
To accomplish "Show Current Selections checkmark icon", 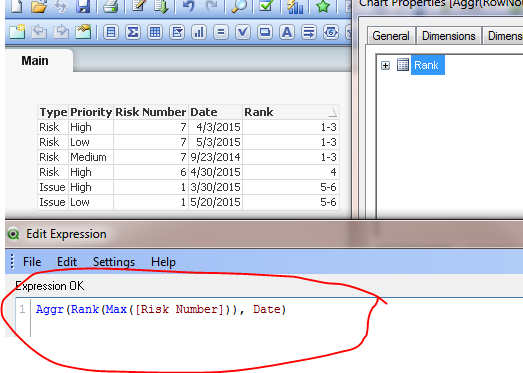I will [x=266, y=6].
